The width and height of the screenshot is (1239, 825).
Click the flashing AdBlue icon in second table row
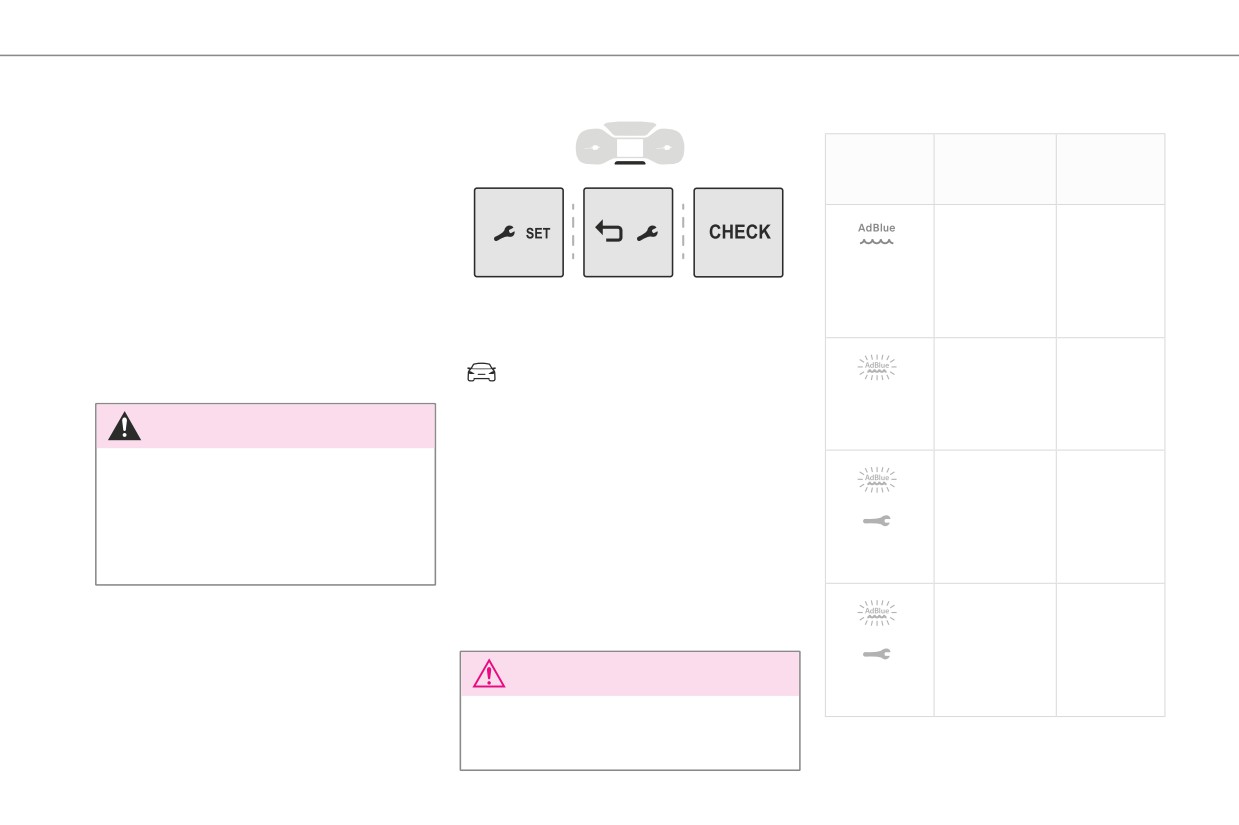879,367
